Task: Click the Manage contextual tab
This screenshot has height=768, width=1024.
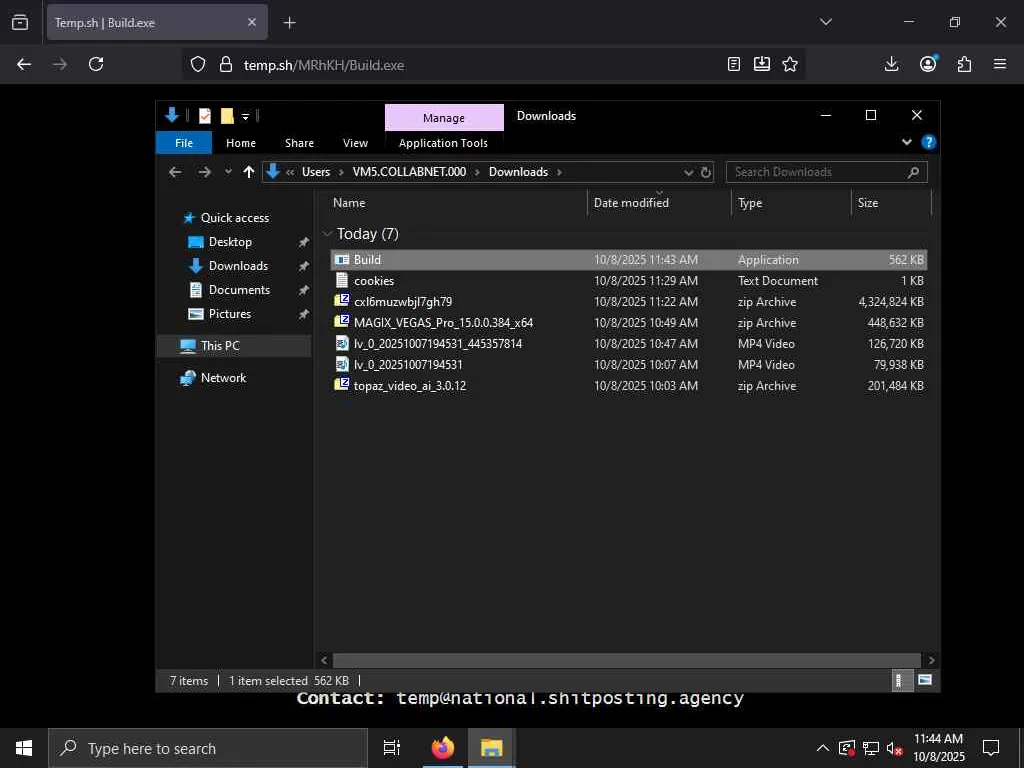Action: click(x=444, y=118)
